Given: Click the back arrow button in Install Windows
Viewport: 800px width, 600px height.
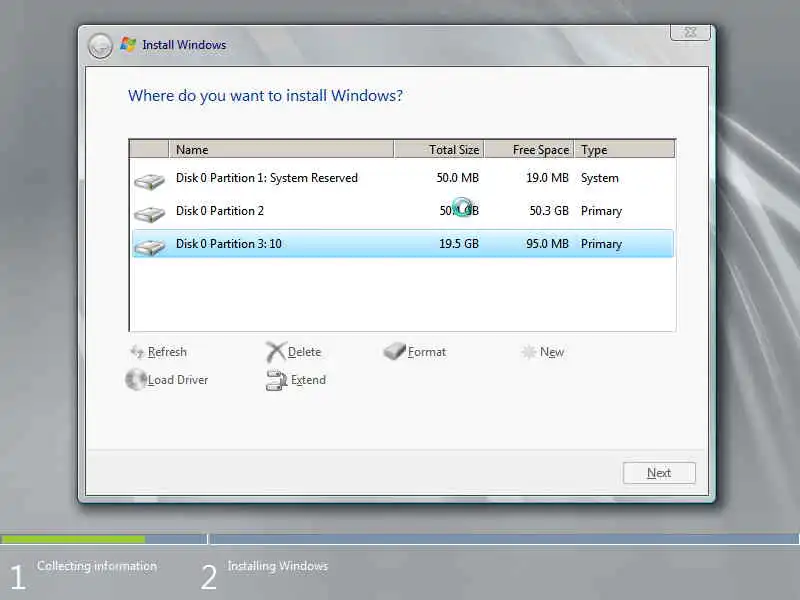Looking at the screenshot, I should click(100, 46).
